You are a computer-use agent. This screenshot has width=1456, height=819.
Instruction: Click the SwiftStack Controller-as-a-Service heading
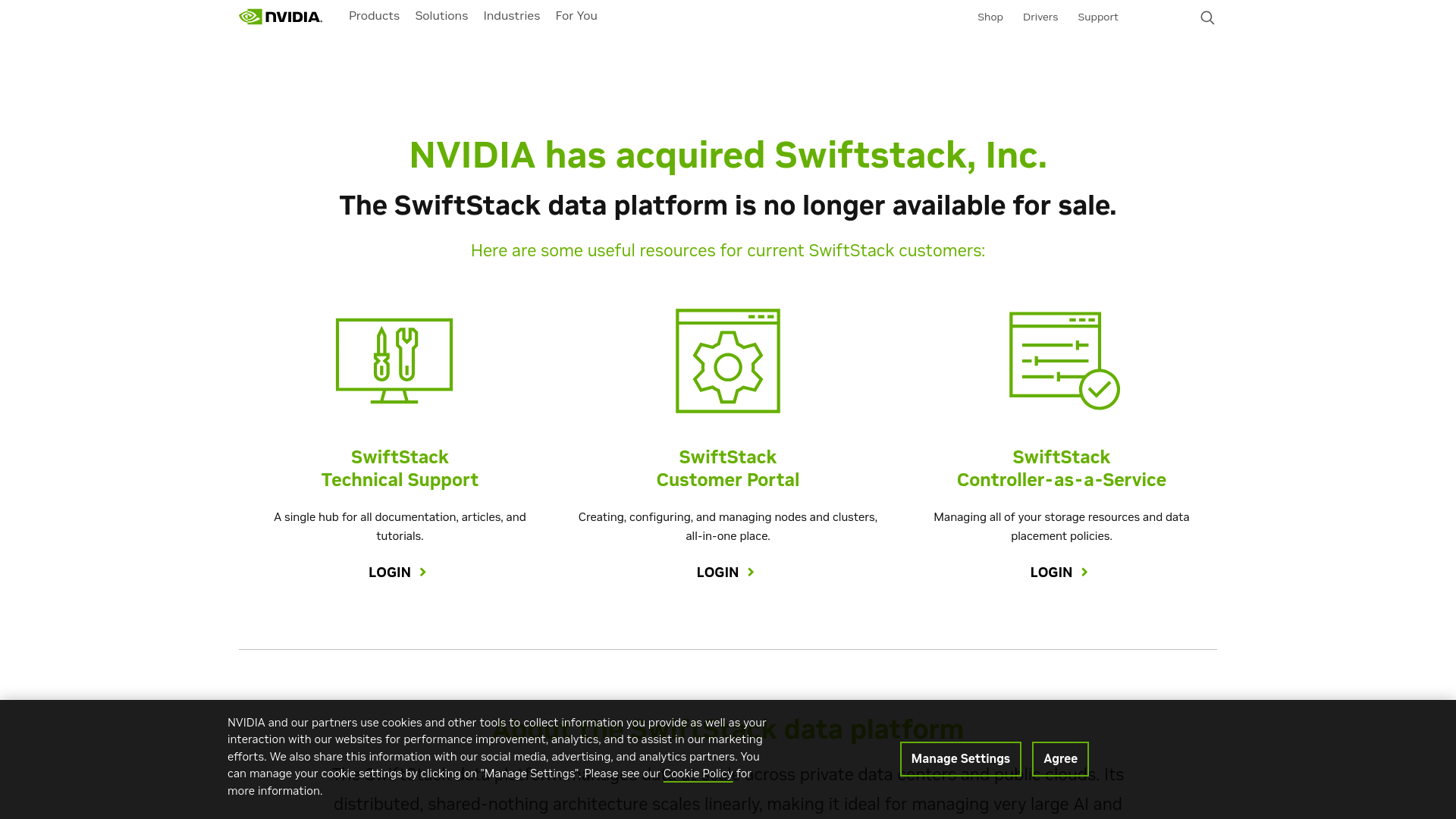point(1062,469)
